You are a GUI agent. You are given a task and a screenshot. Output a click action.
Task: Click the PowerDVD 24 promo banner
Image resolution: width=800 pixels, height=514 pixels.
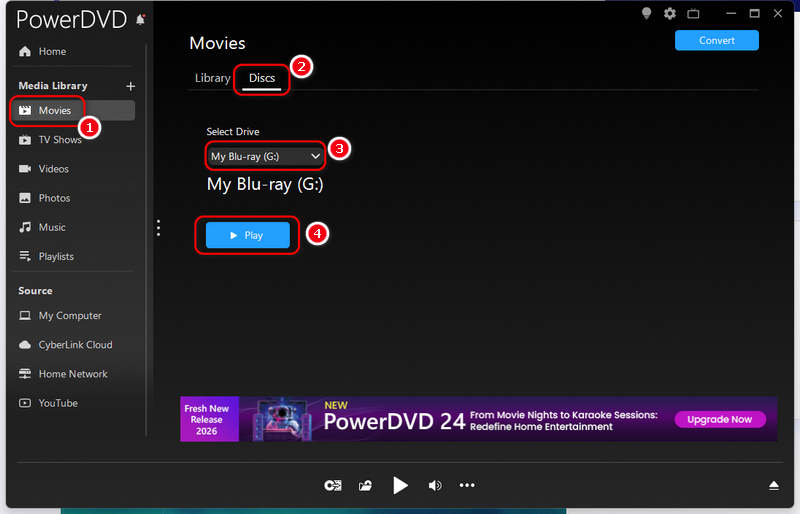click(x=479, y=419)
